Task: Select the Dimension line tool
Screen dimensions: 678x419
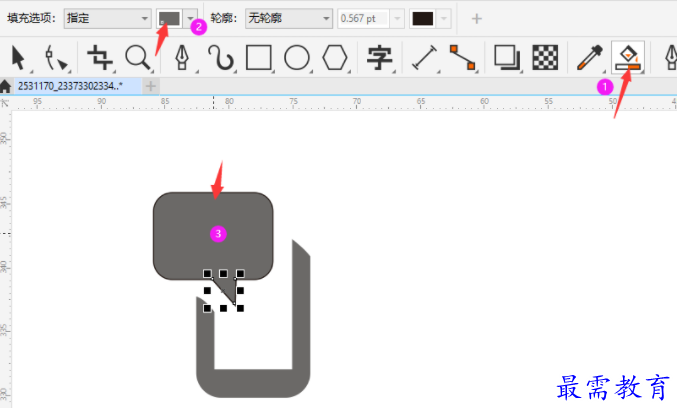Action: (424, 58)
